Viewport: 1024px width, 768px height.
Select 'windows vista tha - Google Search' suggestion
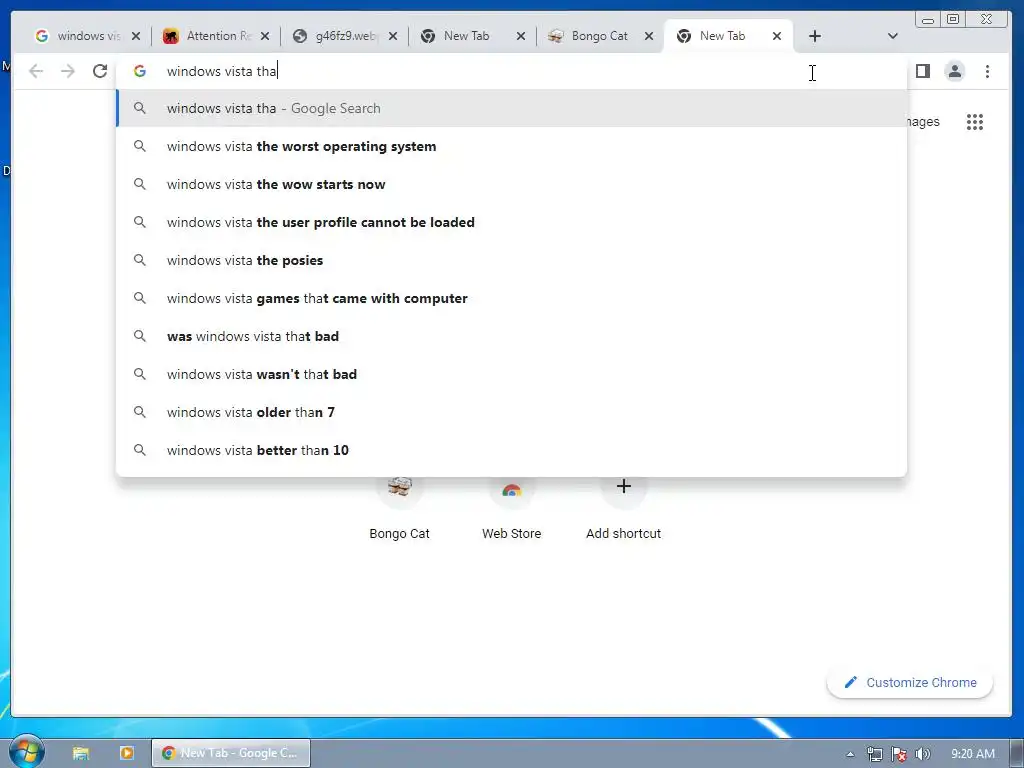[511, 108]
